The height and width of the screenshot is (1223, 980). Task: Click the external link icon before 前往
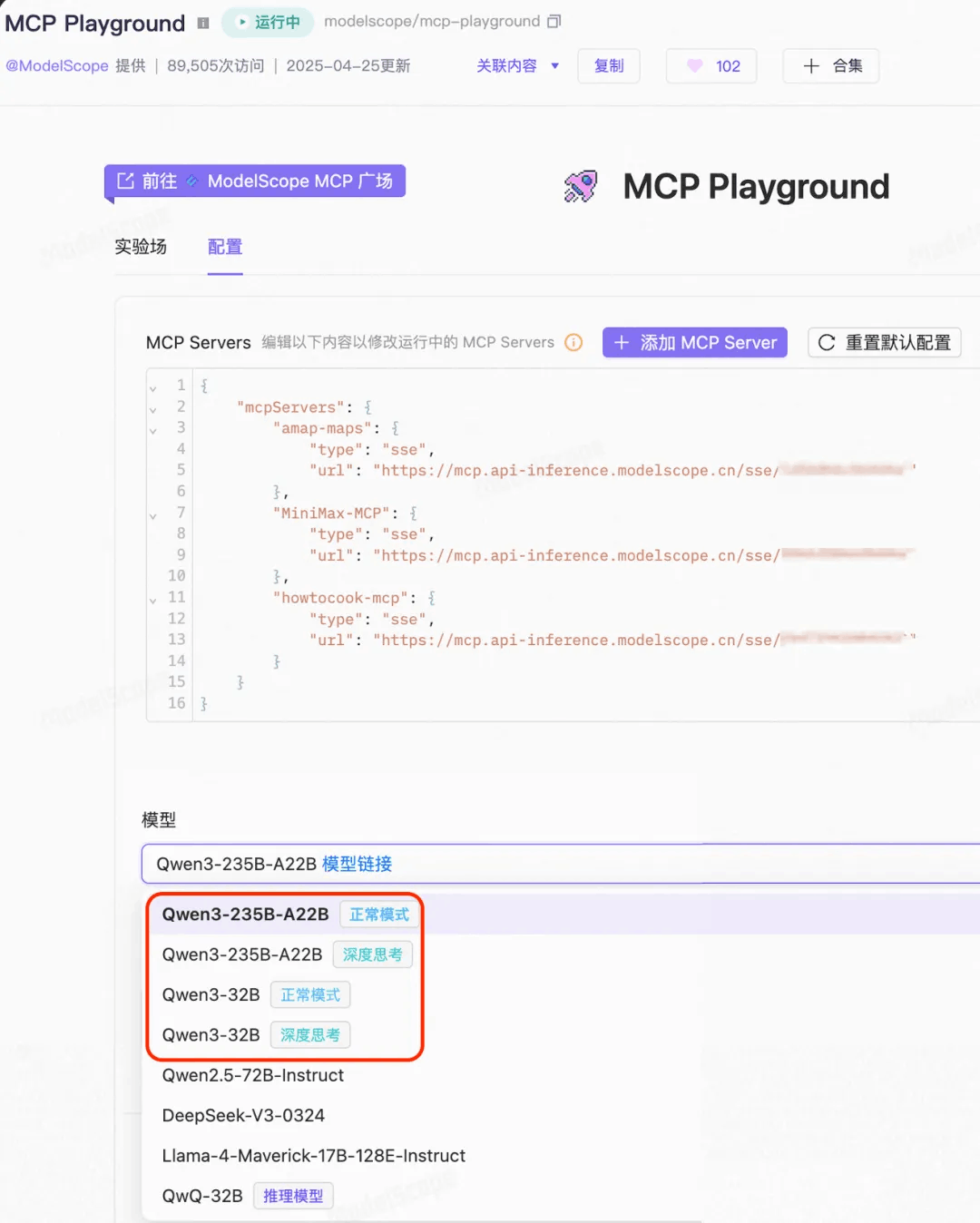click(125, 181)
